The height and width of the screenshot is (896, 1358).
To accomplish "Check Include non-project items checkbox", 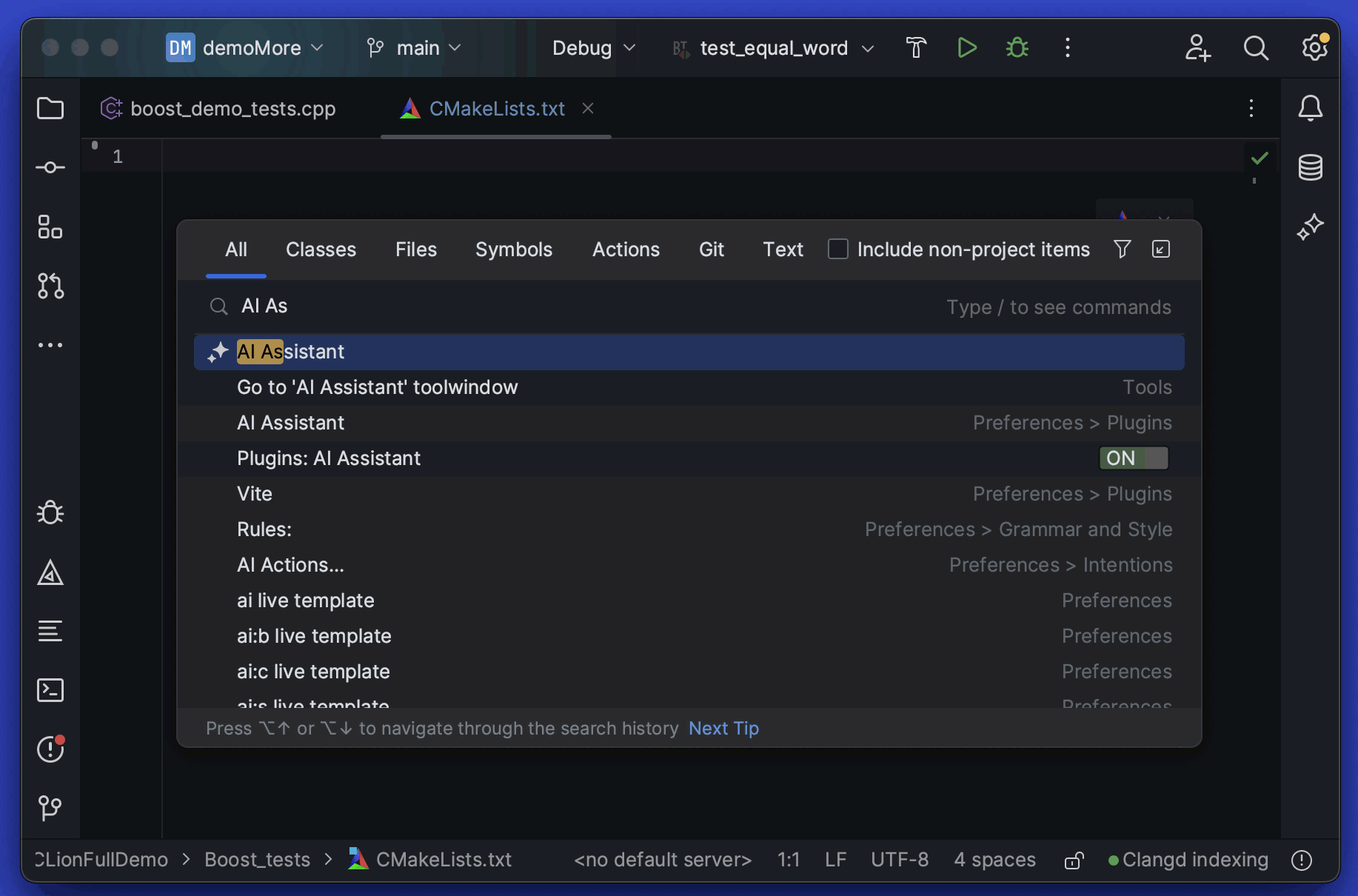I will 838,250.
